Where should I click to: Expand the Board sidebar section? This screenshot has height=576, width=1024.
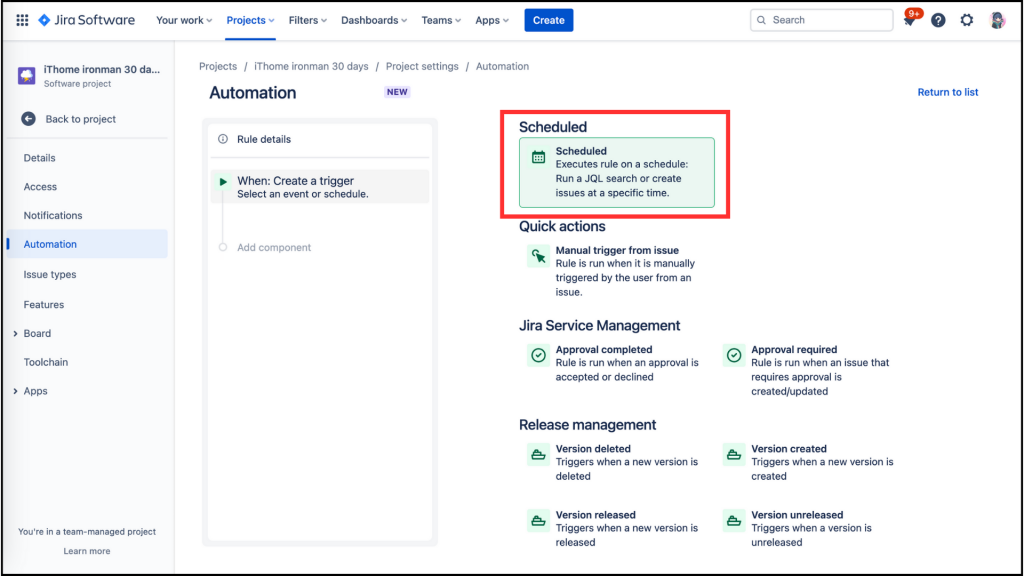pyautogui.click(x=16, y=334)
